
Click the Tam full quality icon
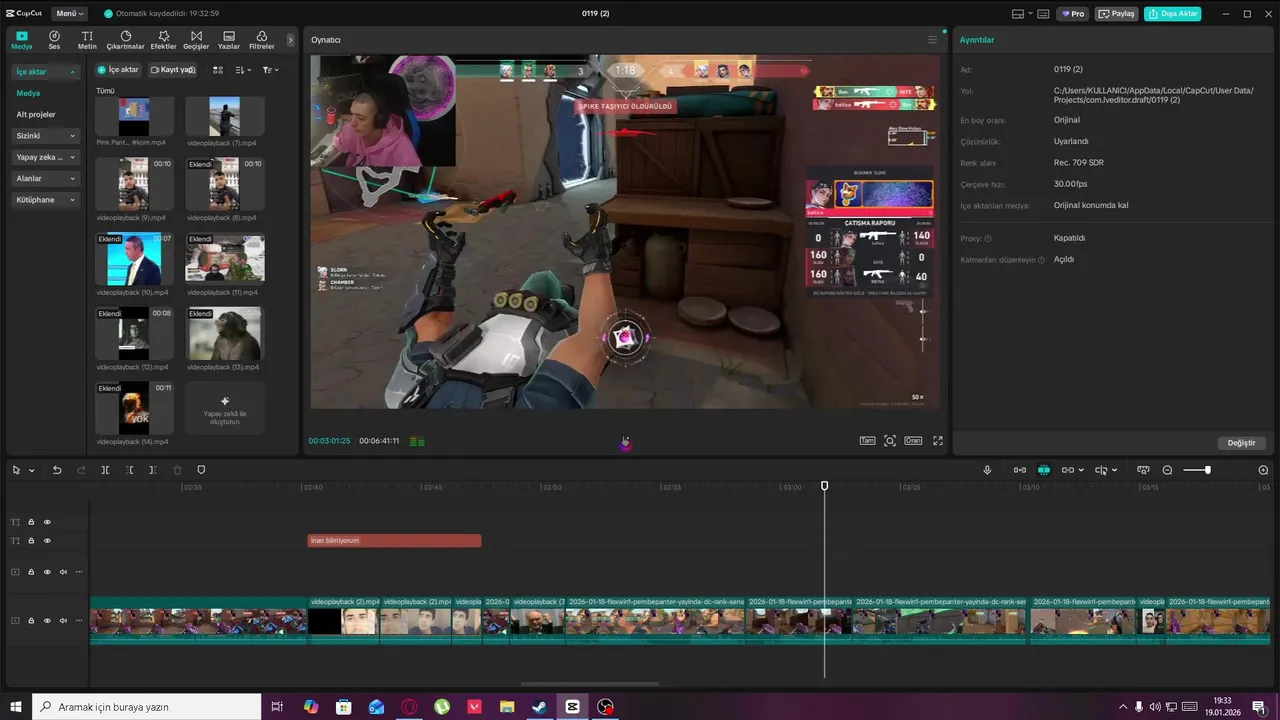click(868, 441)
